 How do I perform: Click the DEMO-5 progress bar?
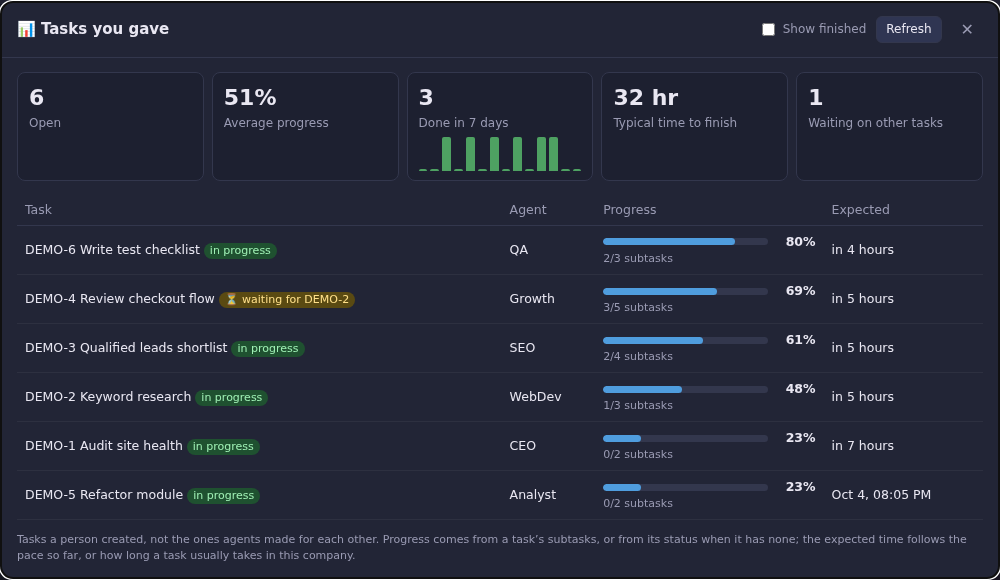coord(685,487)
